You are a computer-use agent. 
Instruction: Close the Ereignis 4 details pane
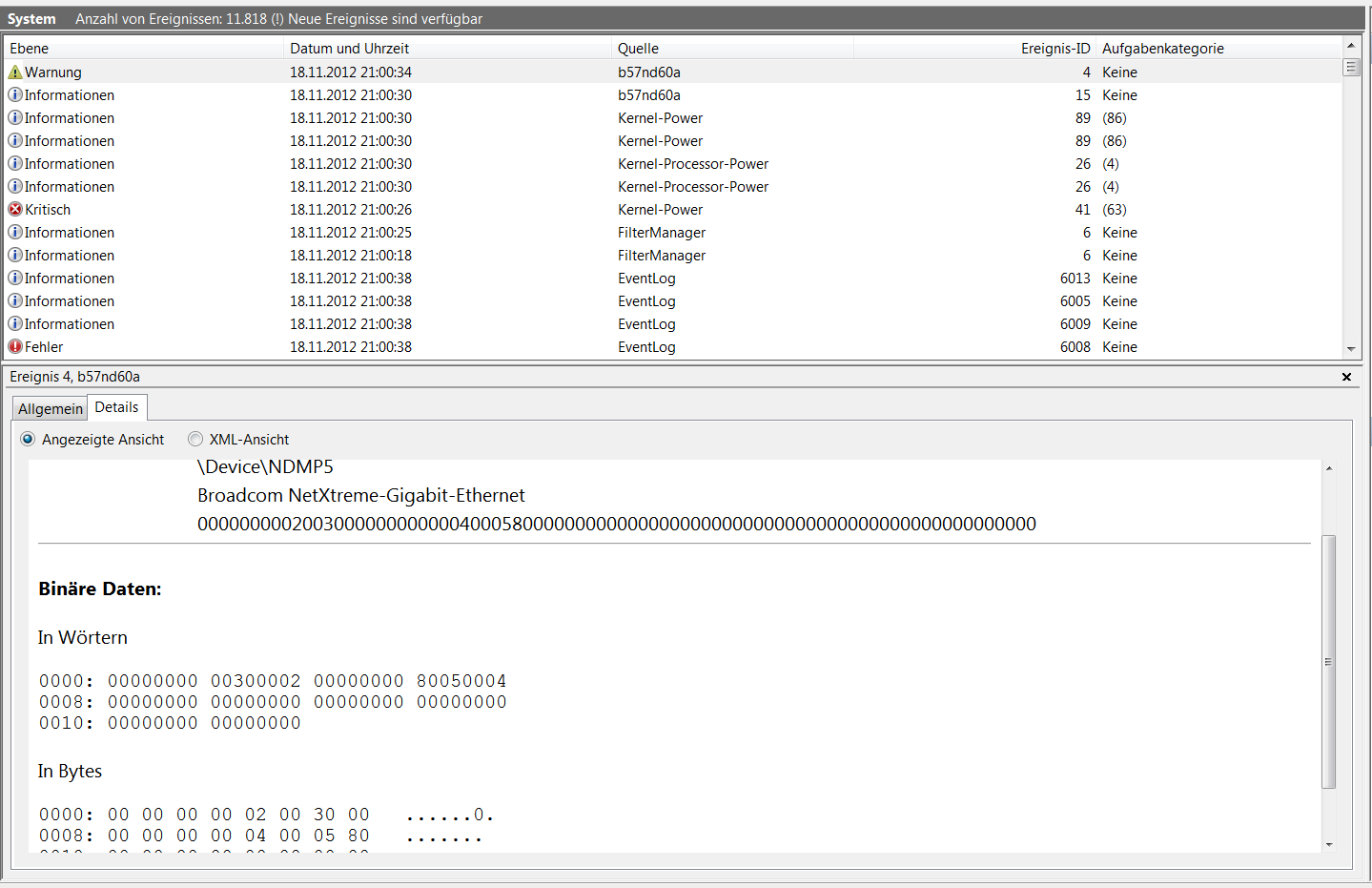[1347, 377]
